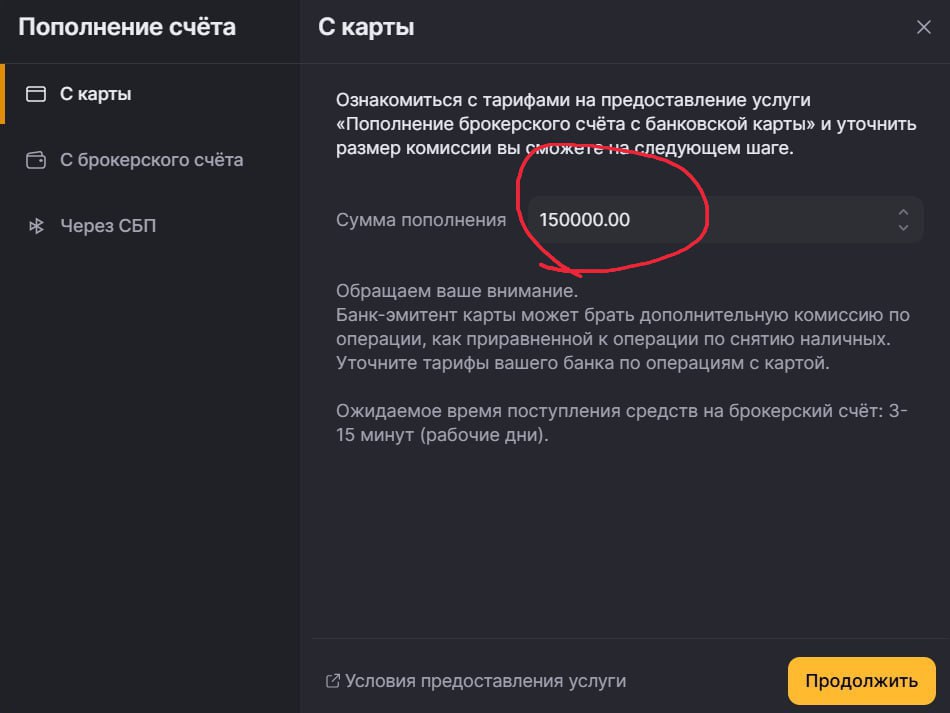The image size is (950, 713).
Task: Click the «Пополнение счёта» sidebar heading
Action: (127, 27)
